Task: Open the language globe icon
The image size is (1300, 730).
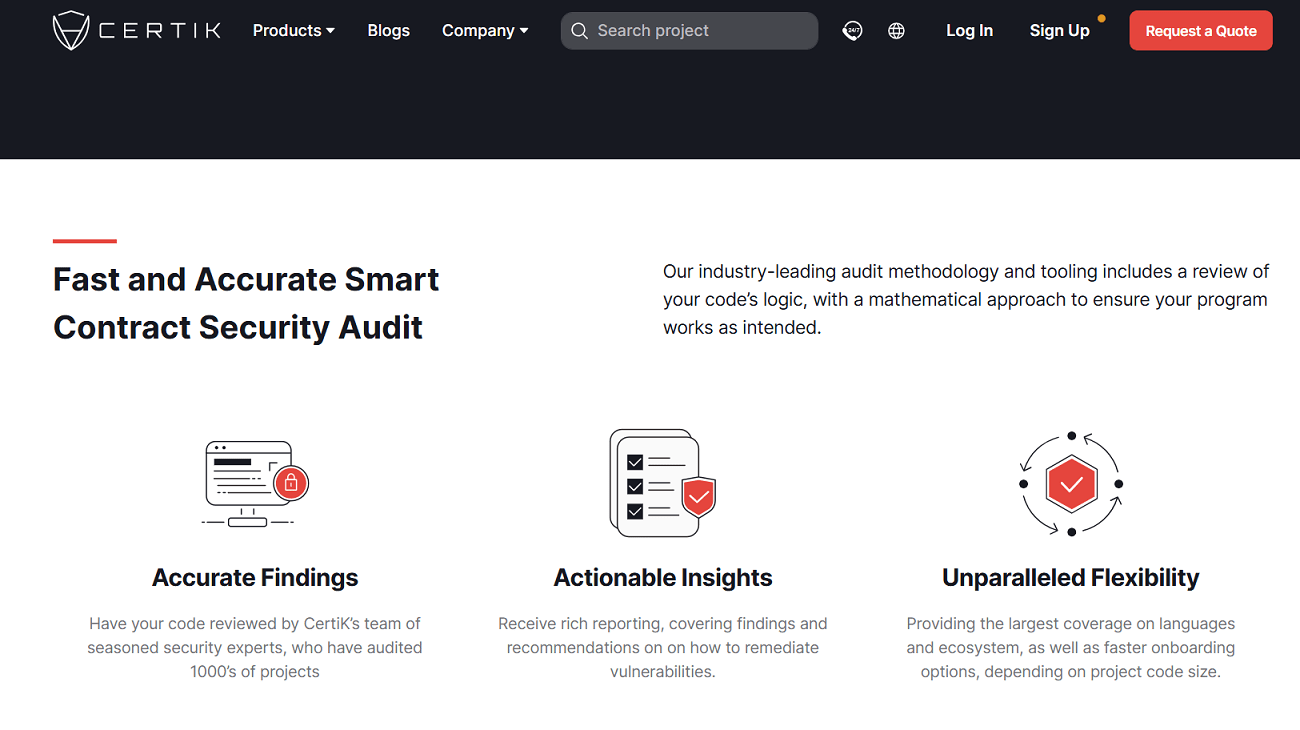Action: pyautogui.click(x=896, y=30)
